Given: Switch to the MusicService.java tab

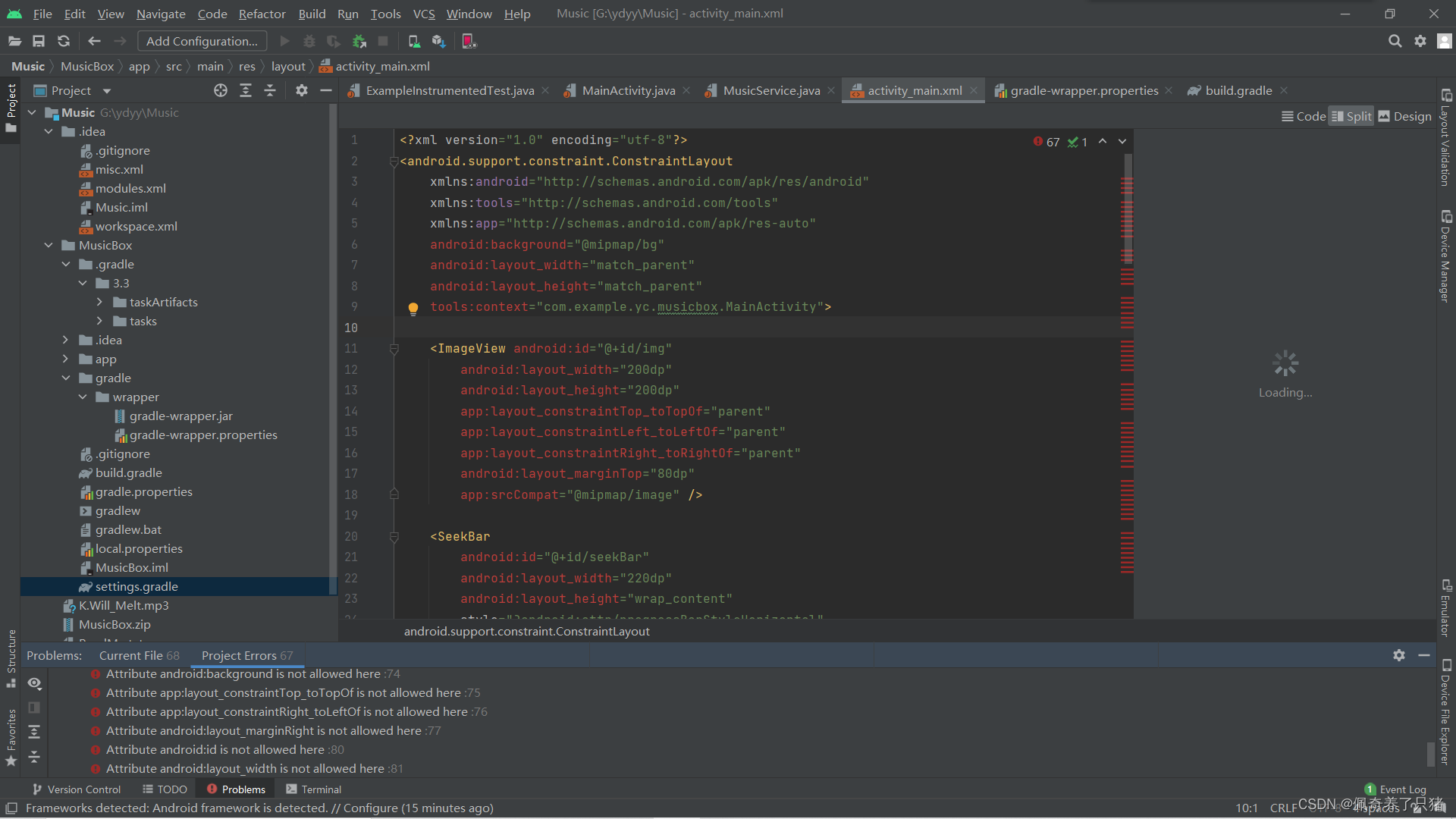Looking at the screenshot, I should 770,90.
